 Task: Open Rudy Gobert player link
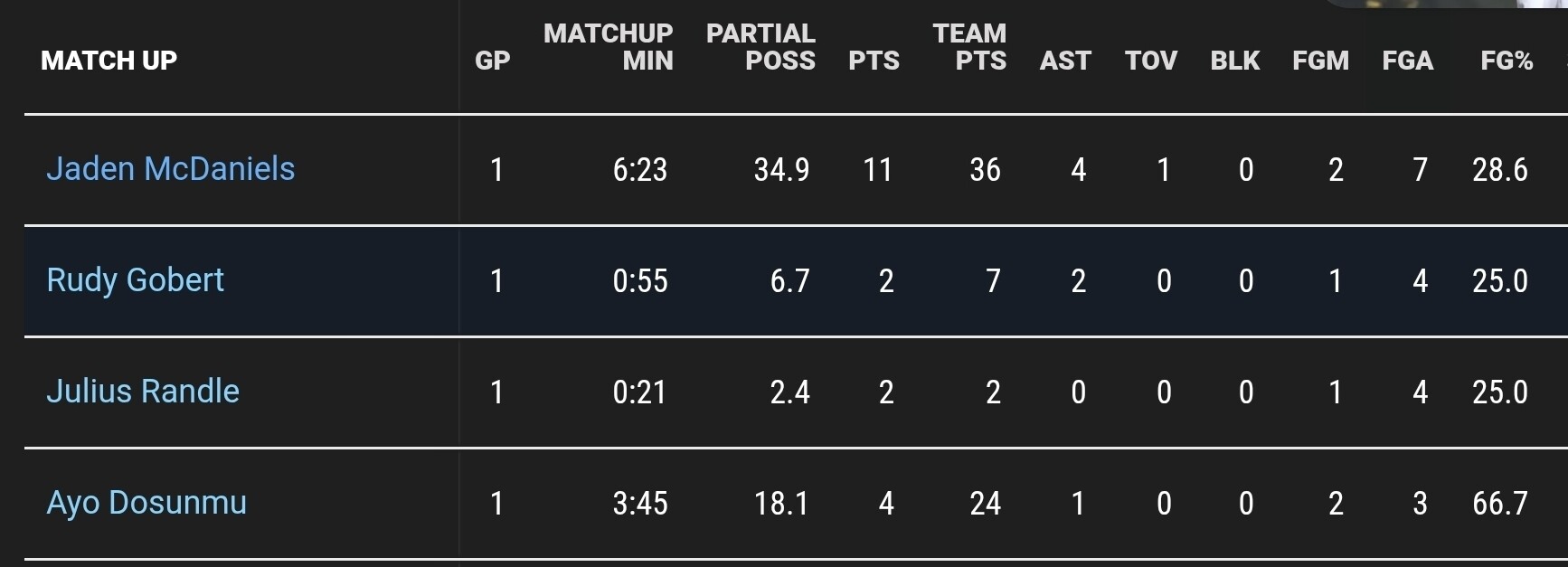pos(135,280)
